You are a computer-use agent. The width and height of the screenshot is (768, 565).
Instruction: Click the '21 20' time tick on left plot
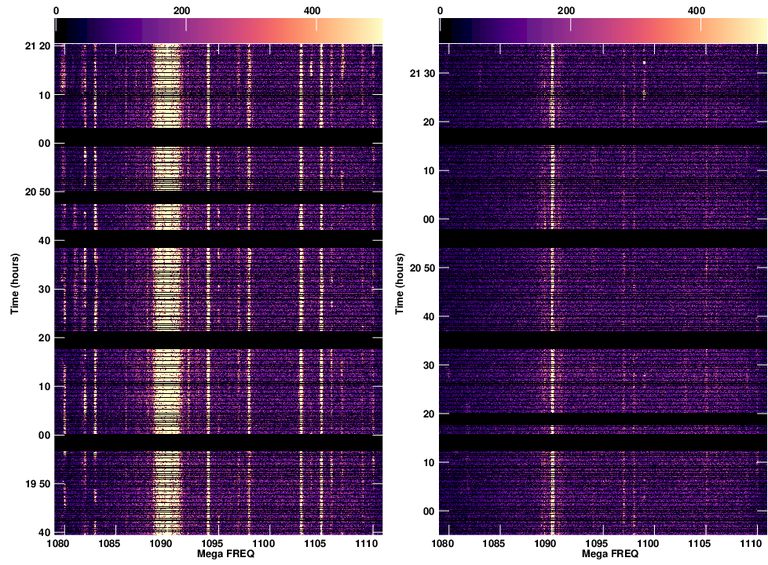click(x=38, y=47)
